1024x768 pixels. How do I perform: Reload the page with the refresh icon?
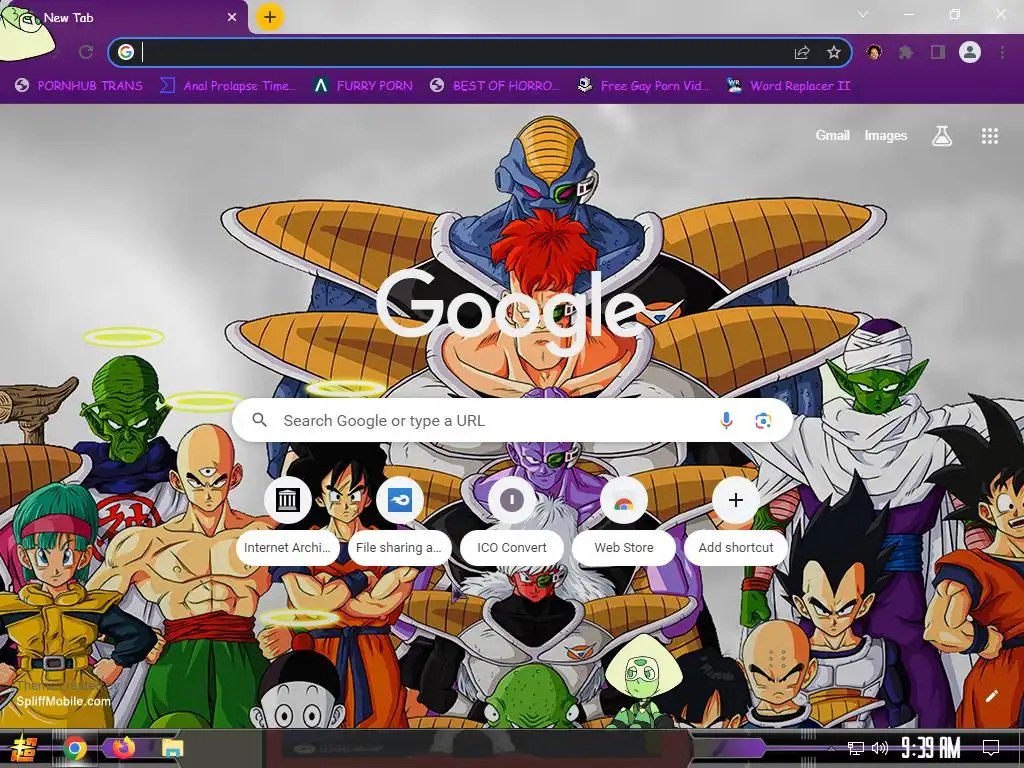[86, 52]
